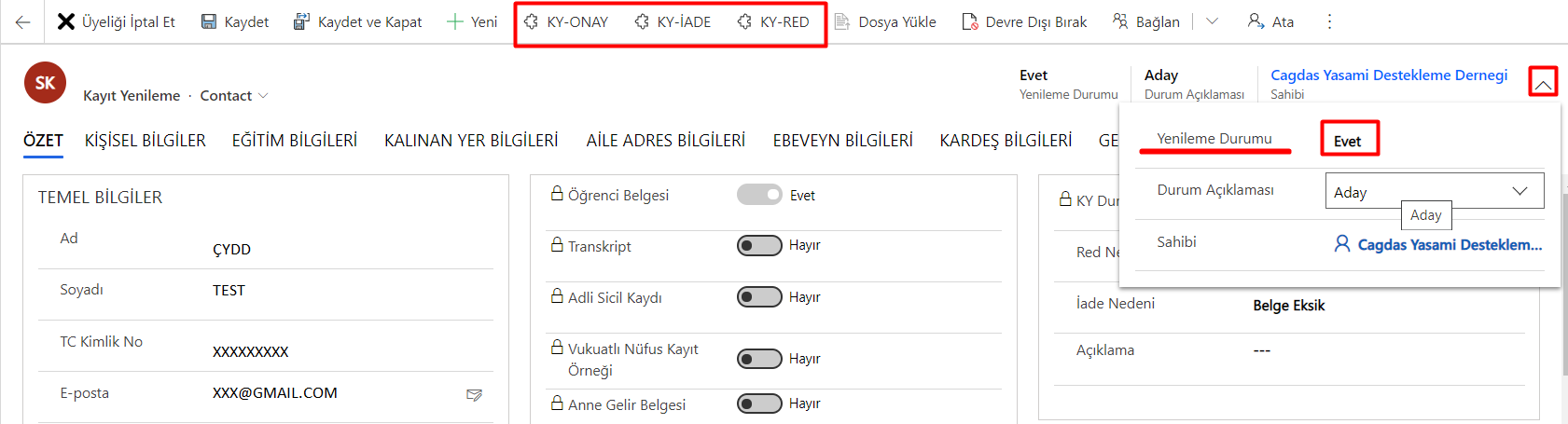Click the KY-İADE return button
This screenshot has width=1568, height=424.
673,21
